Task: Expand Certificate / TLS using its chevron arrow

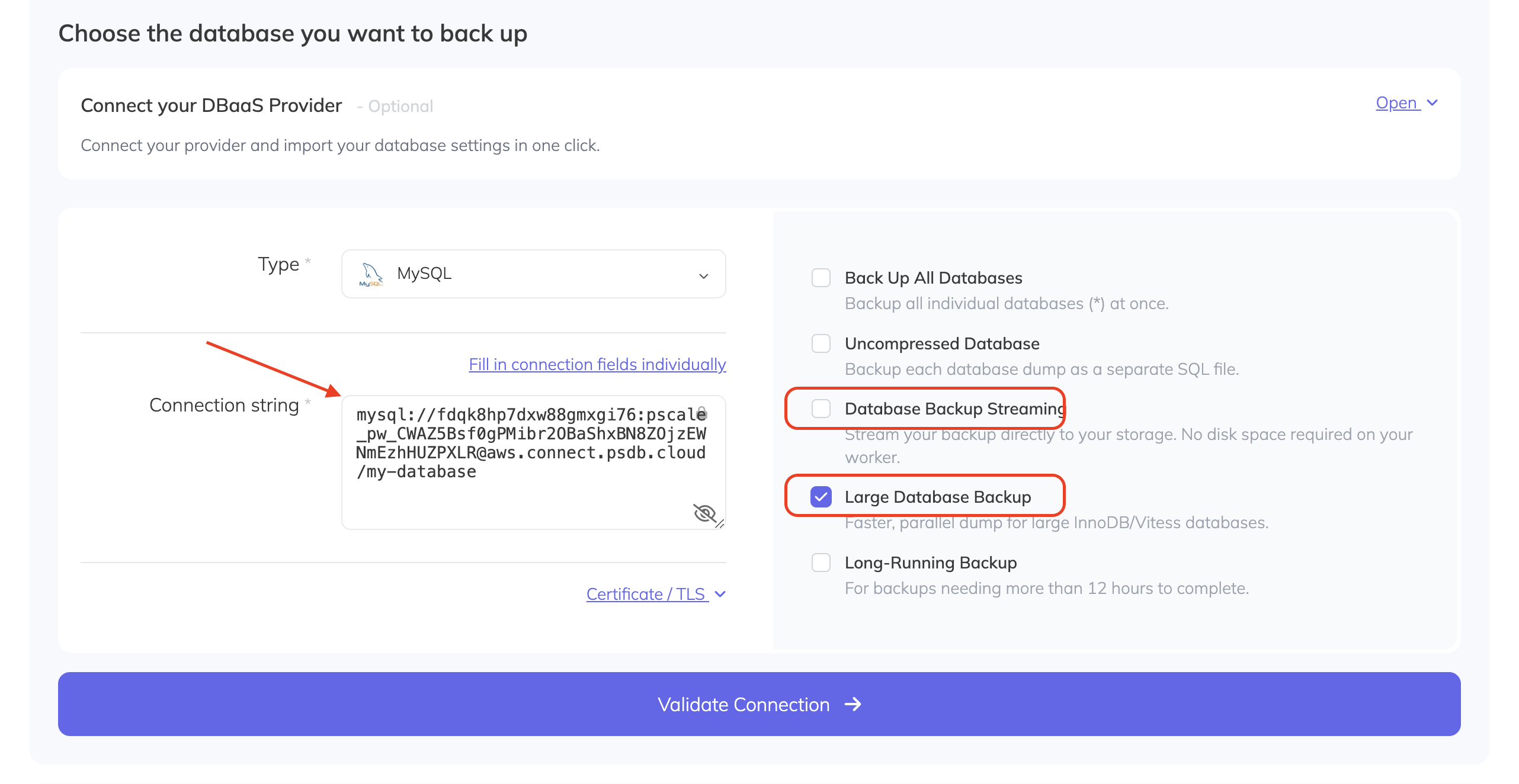Action: tap(720, 594)
